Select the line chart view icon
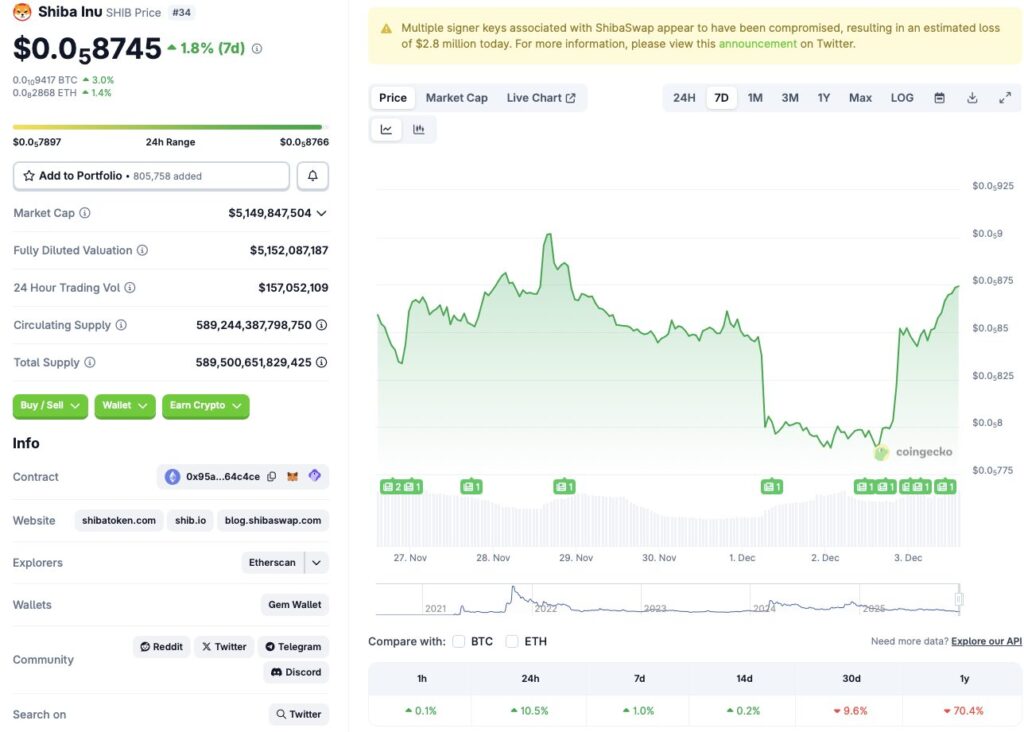Viewport: 1024px width, 732px height. coord(386,129)
